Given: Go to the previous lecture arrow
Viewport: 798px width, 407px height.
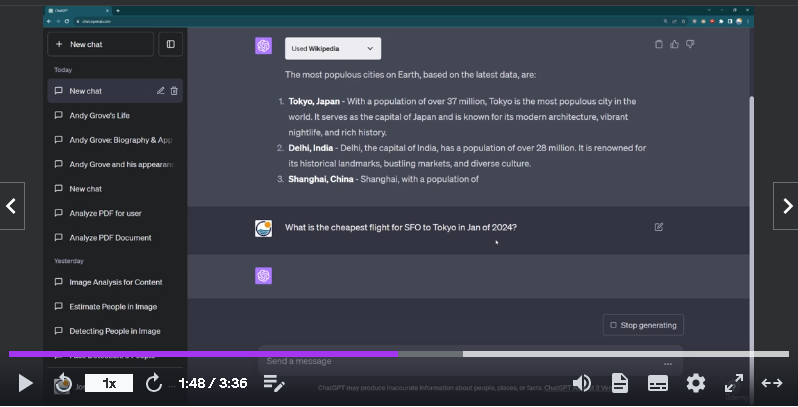Looking at the screenshot, I should point(12,206).
